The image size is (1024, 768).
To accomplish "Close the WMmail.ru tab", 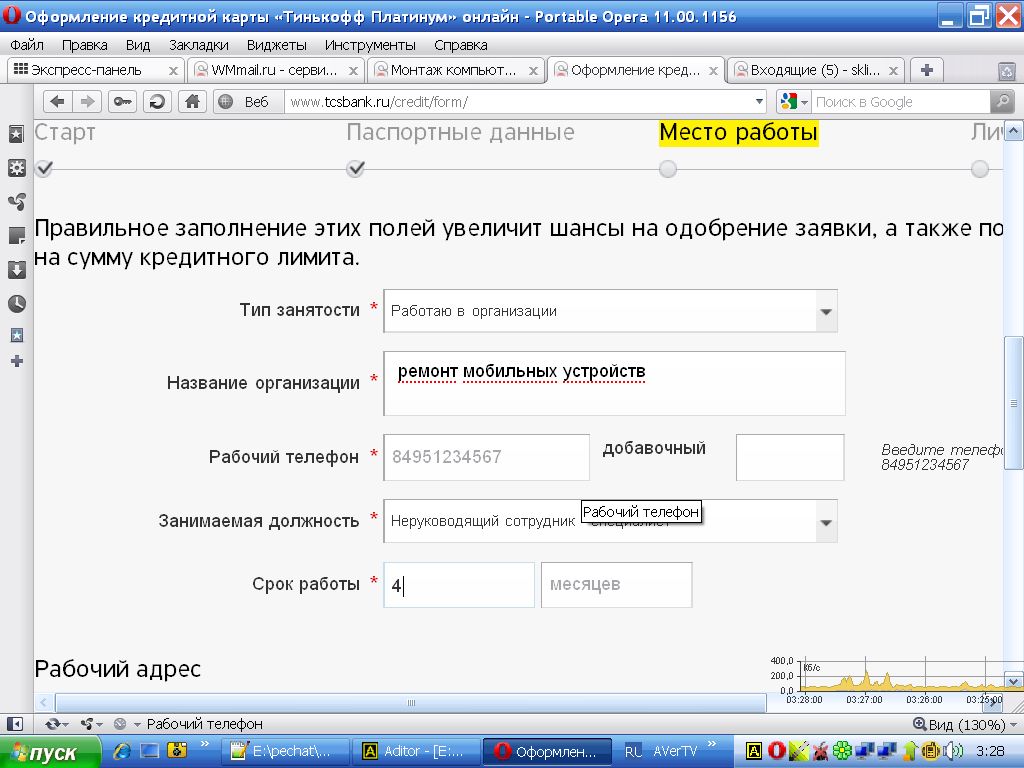I will (x=353, y=71).
